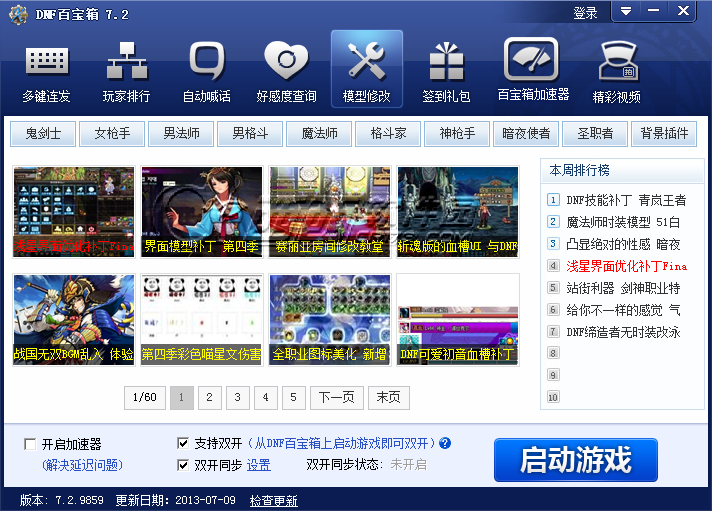Viewport: 712px width, 511px height.
Task: Switch to the 背景插件 tab
Action: click(664, 134)
